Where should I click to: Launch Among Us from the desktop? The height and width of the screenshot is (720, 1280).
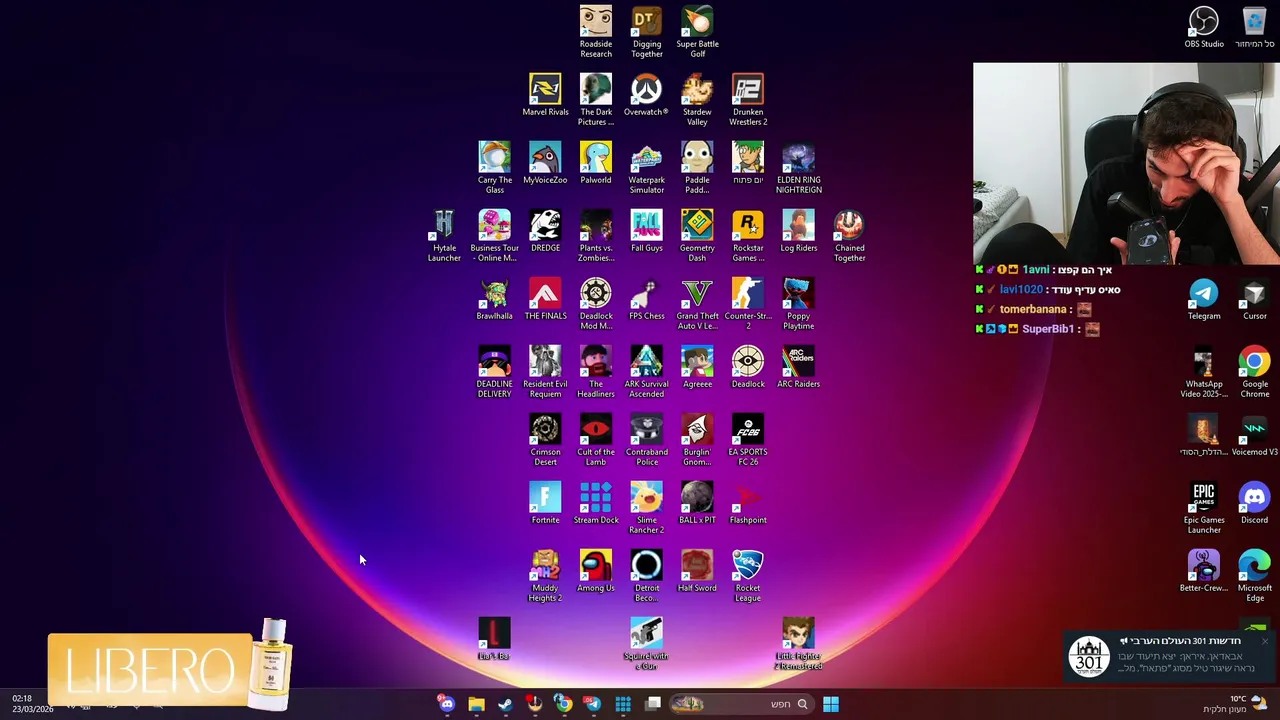(596, 571)
